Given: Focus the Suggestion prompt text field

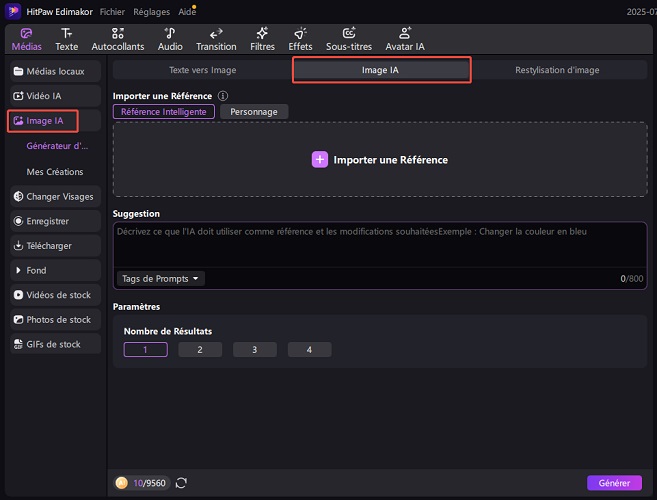Looking at the screenshot, I should [380, 245].
